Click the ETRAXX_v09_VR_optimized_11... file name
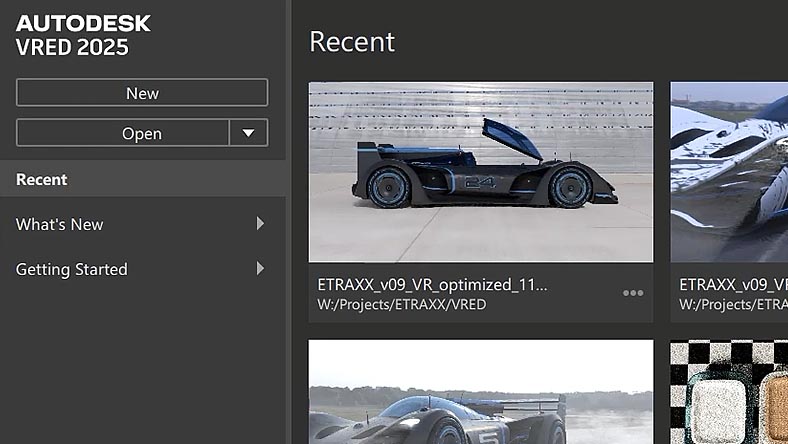This screenshot has width=788, height=444. coord(432,285)
